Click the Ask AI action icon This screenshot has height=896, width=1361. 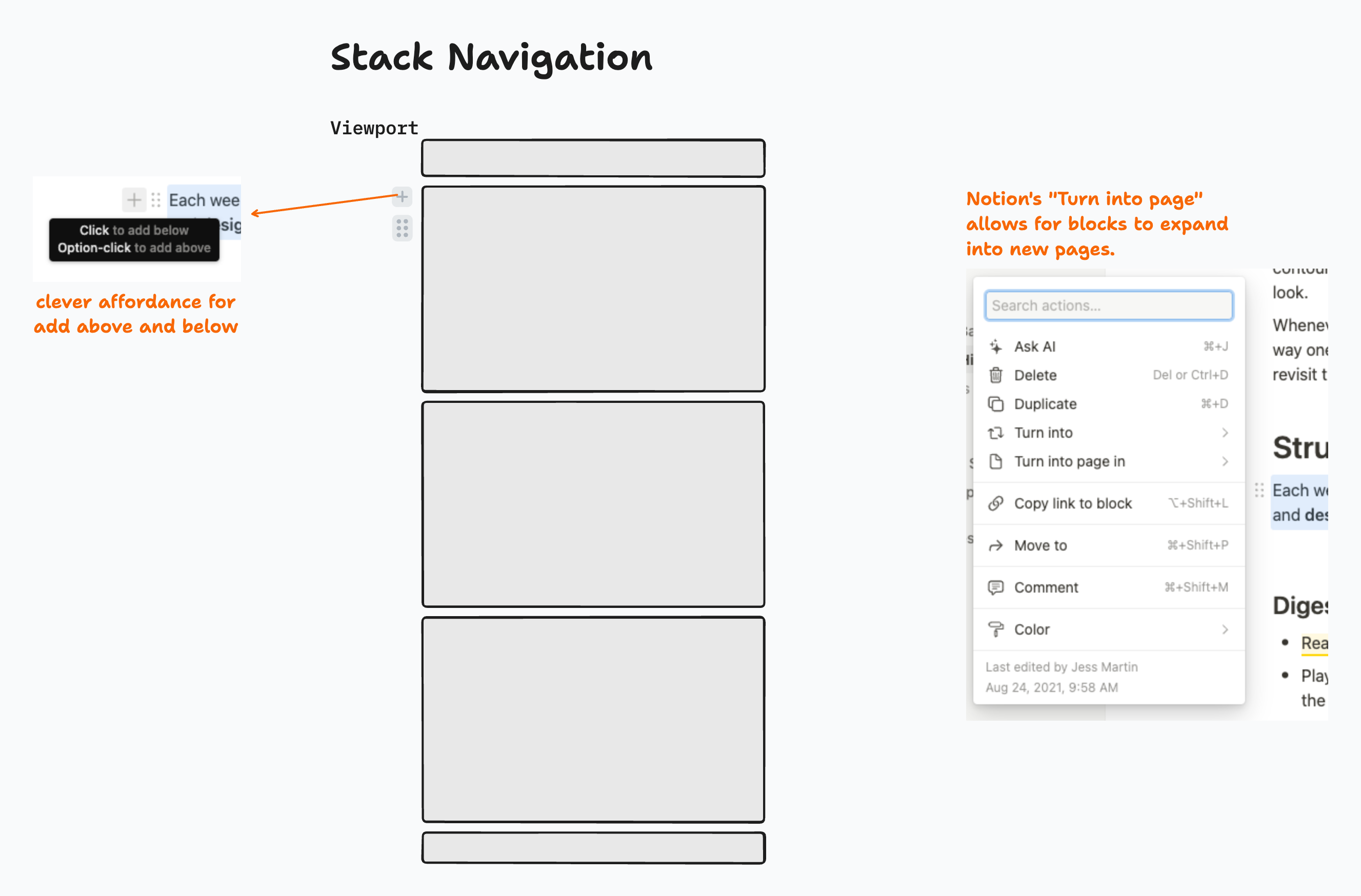click(x=993, y=347)
